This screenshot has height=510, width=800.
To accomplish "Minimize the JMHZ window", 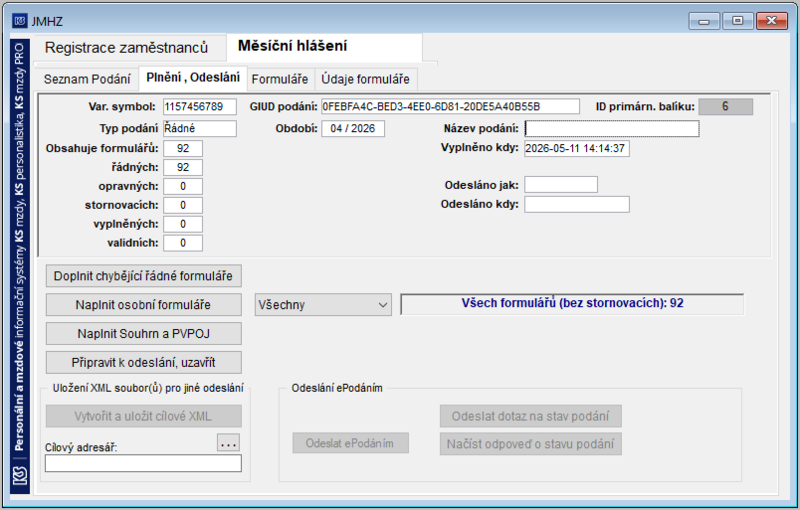I will point(704,21).
